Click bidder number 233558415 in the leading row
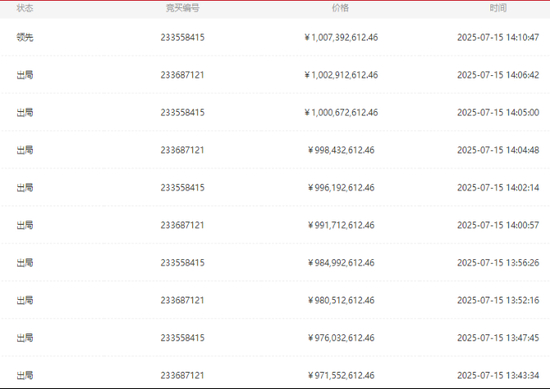The width and height of the screenshot is (550, 389). click(x=182, y=37)
